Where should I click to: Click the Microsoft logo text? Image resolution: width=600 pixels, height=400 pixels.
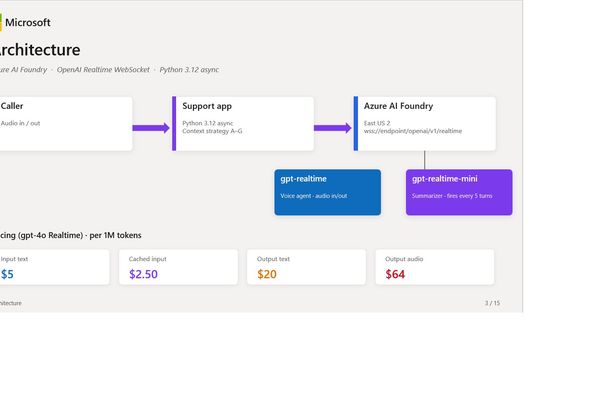coord(28,23)
